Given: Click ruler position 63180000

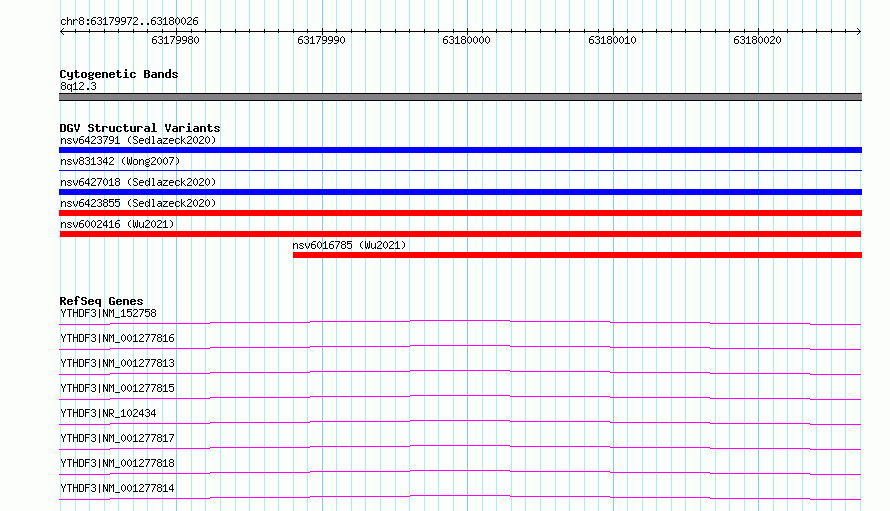Looking at the screenshot, I should [467, 40].
